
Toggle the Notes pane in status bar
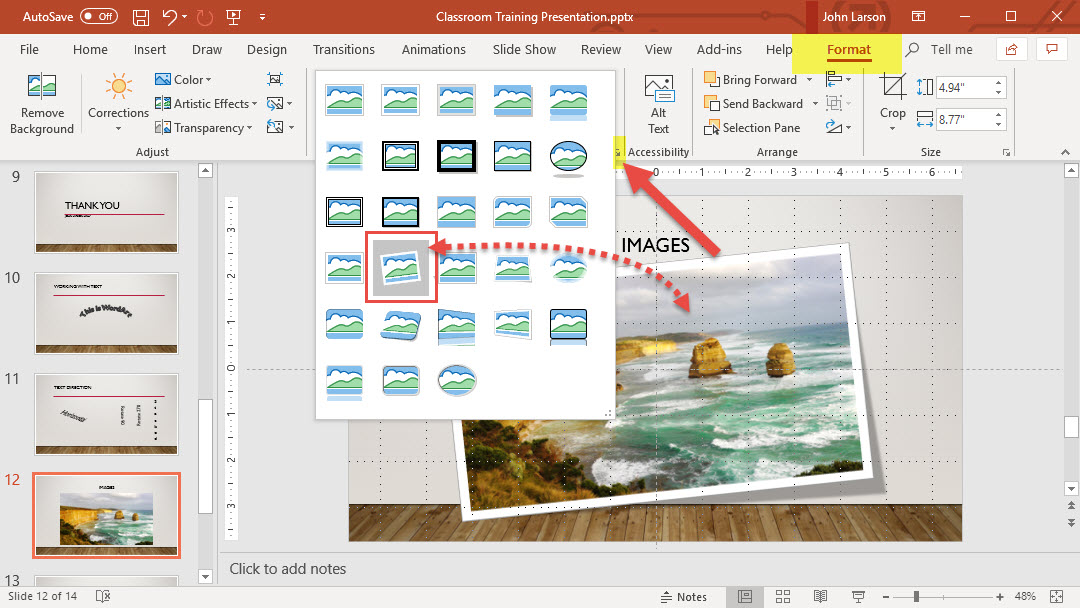coord(683,597)
